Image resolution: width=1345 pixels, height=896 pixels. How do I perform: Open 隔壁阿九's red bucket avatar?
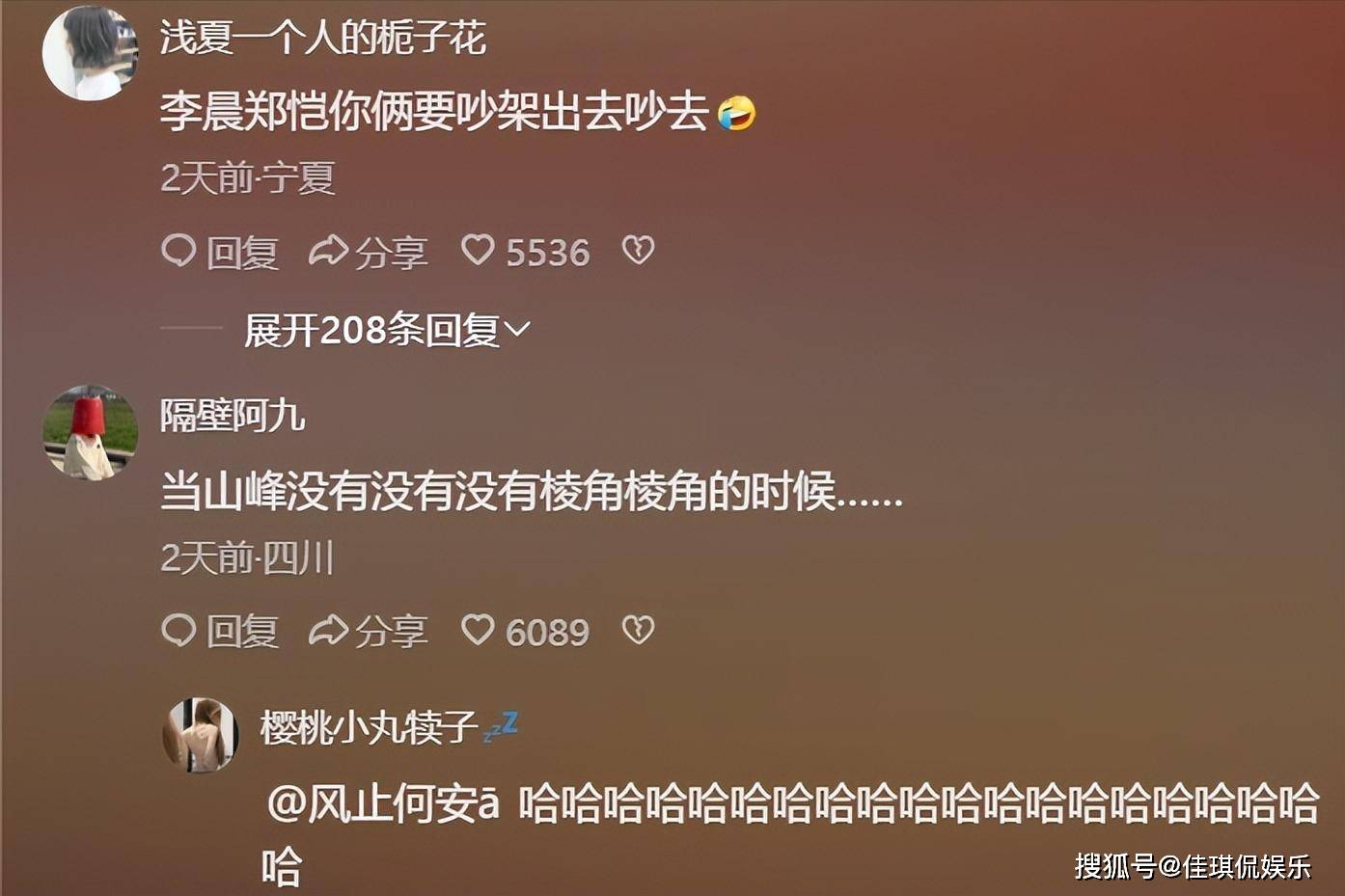coord(90,432)
